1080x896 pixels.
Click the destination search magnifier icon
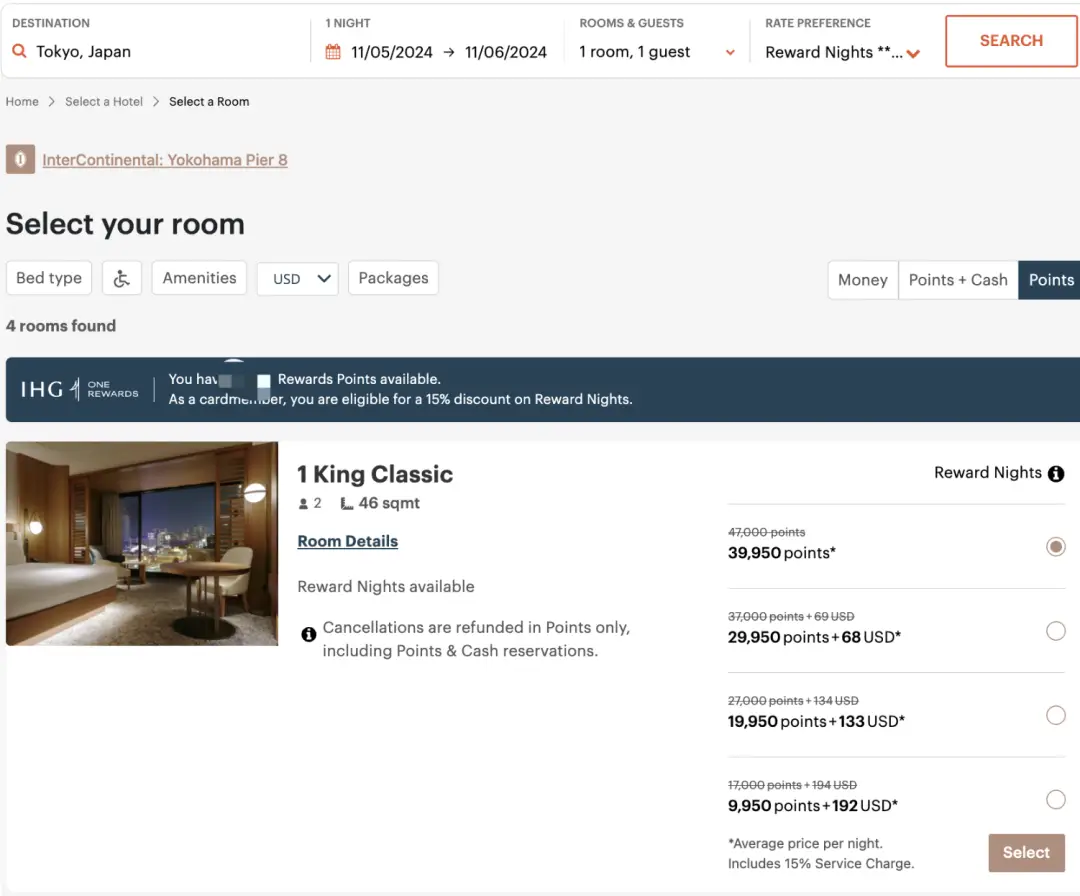20,52
